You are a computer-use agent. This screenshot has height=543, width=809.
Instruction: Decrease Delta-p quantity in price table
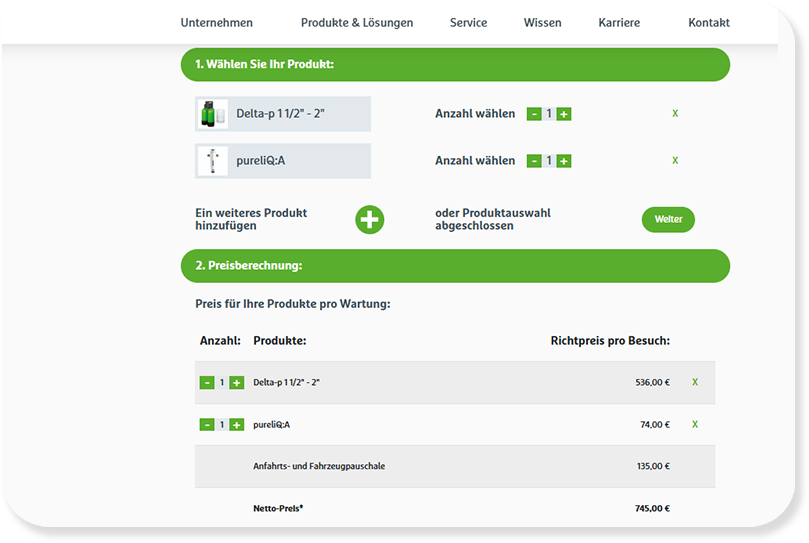pos(207,383)
